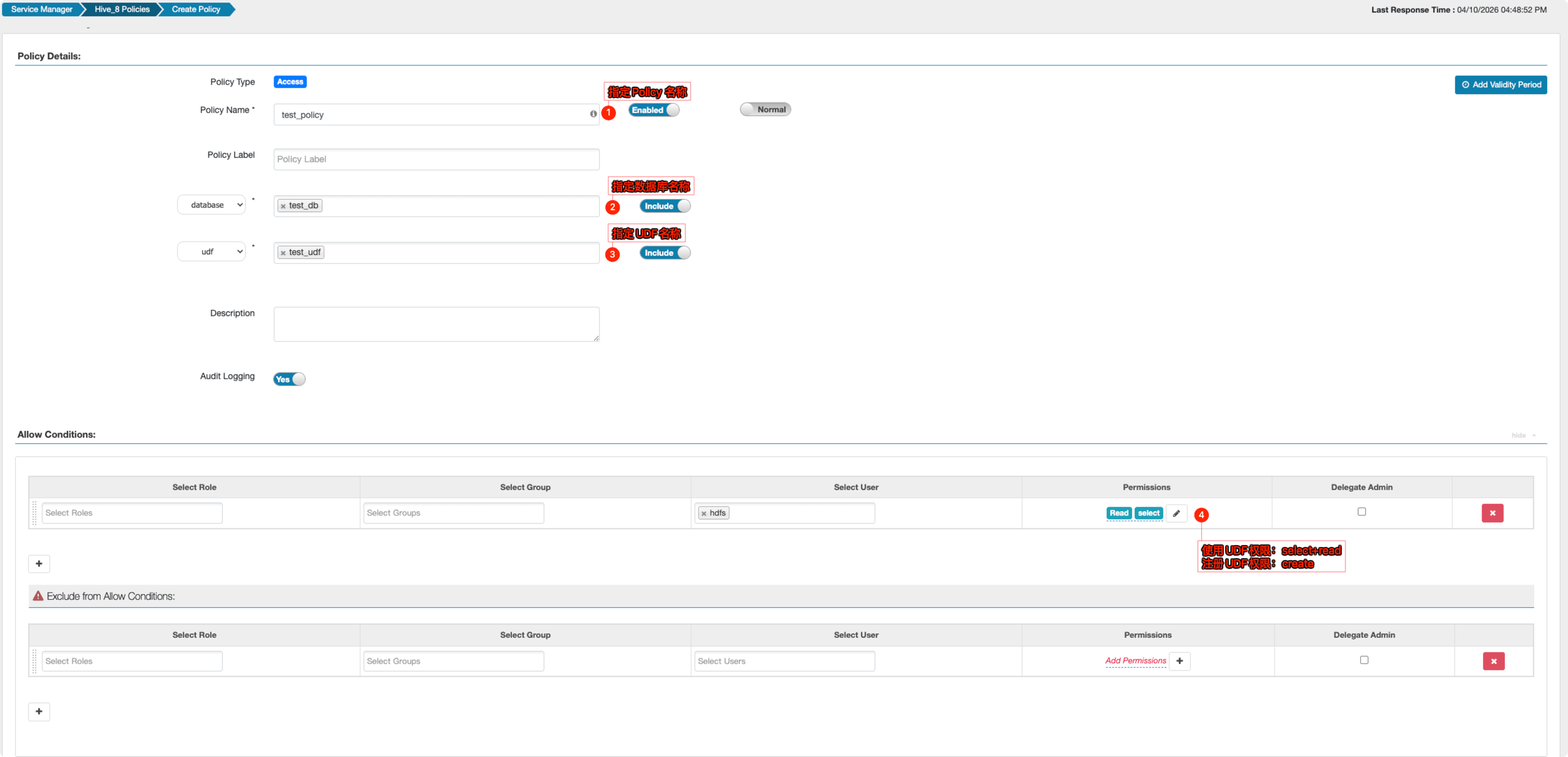Add new exclude condition row with plus

click(39, 711)
